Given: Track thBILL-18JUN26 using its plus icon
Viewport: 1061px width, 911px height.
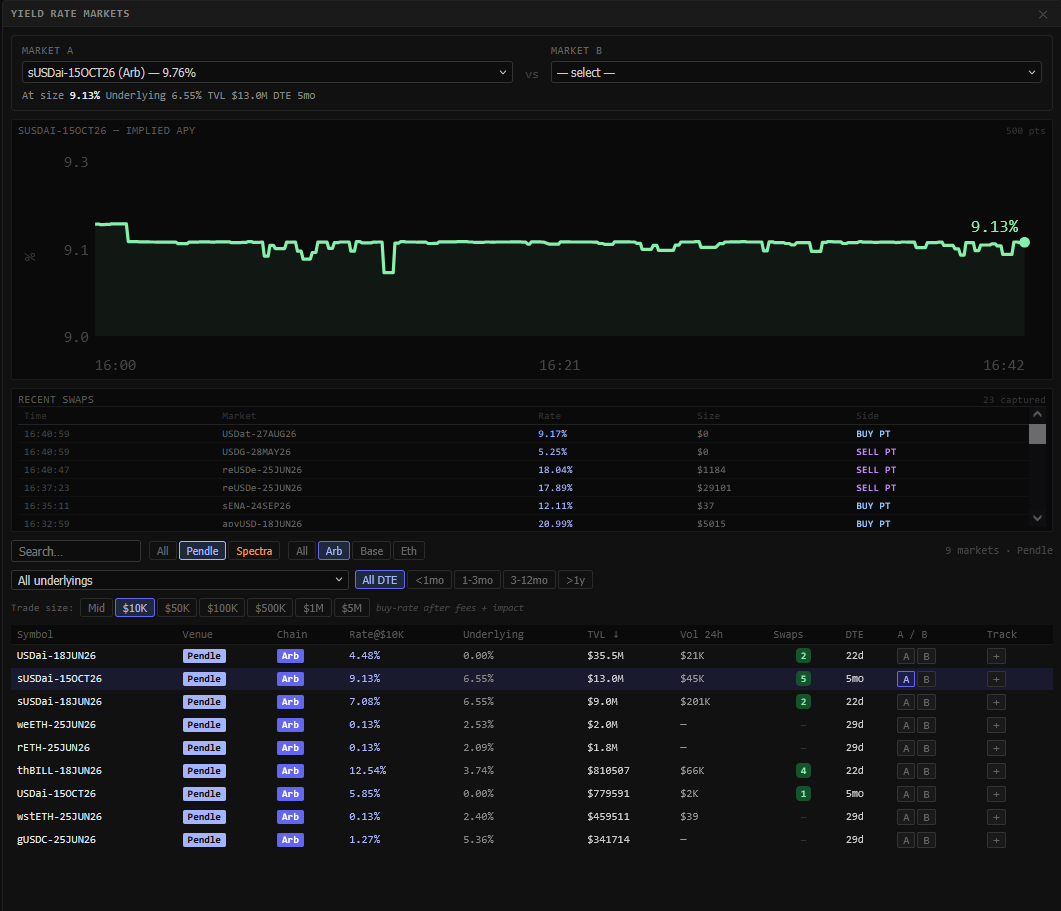Looking at the screenshot, I should 996,771.
